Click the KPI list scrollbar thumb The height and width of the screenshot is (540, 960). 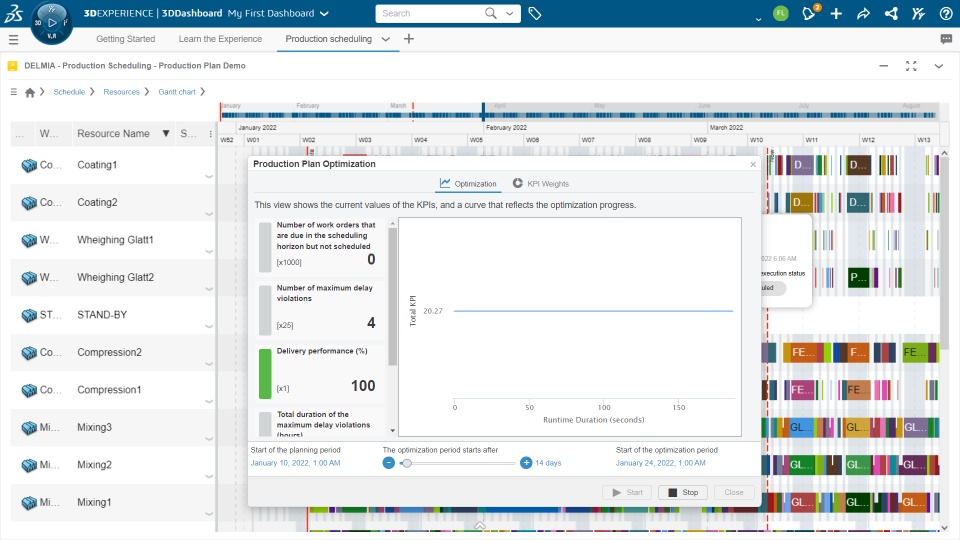tap(392, 296)
